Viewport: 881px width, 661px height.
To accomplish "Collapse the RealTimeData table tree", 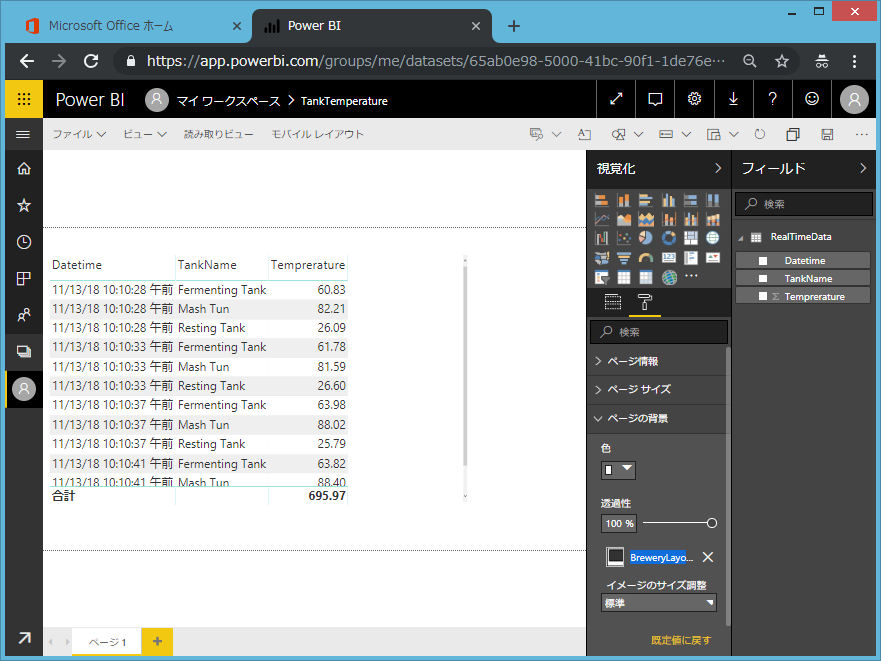I will coord(741,238).
